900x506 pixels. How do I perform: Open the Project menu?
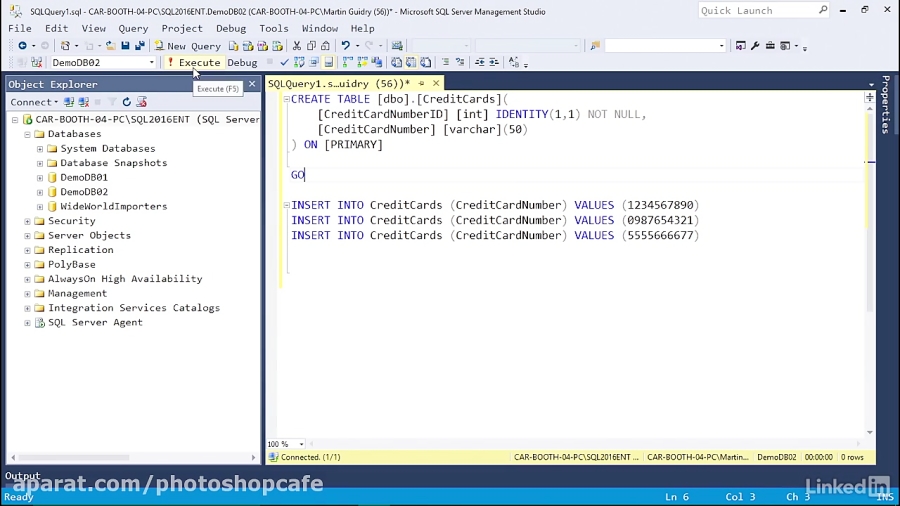click(x=182, y=28)
